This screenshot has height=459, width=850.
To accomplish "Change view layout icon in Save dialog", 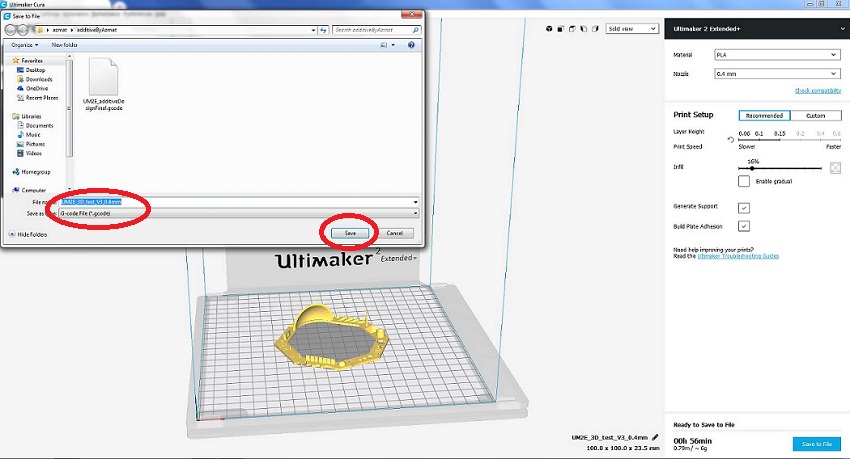I will pyautogui.click(x=384, y=45).
